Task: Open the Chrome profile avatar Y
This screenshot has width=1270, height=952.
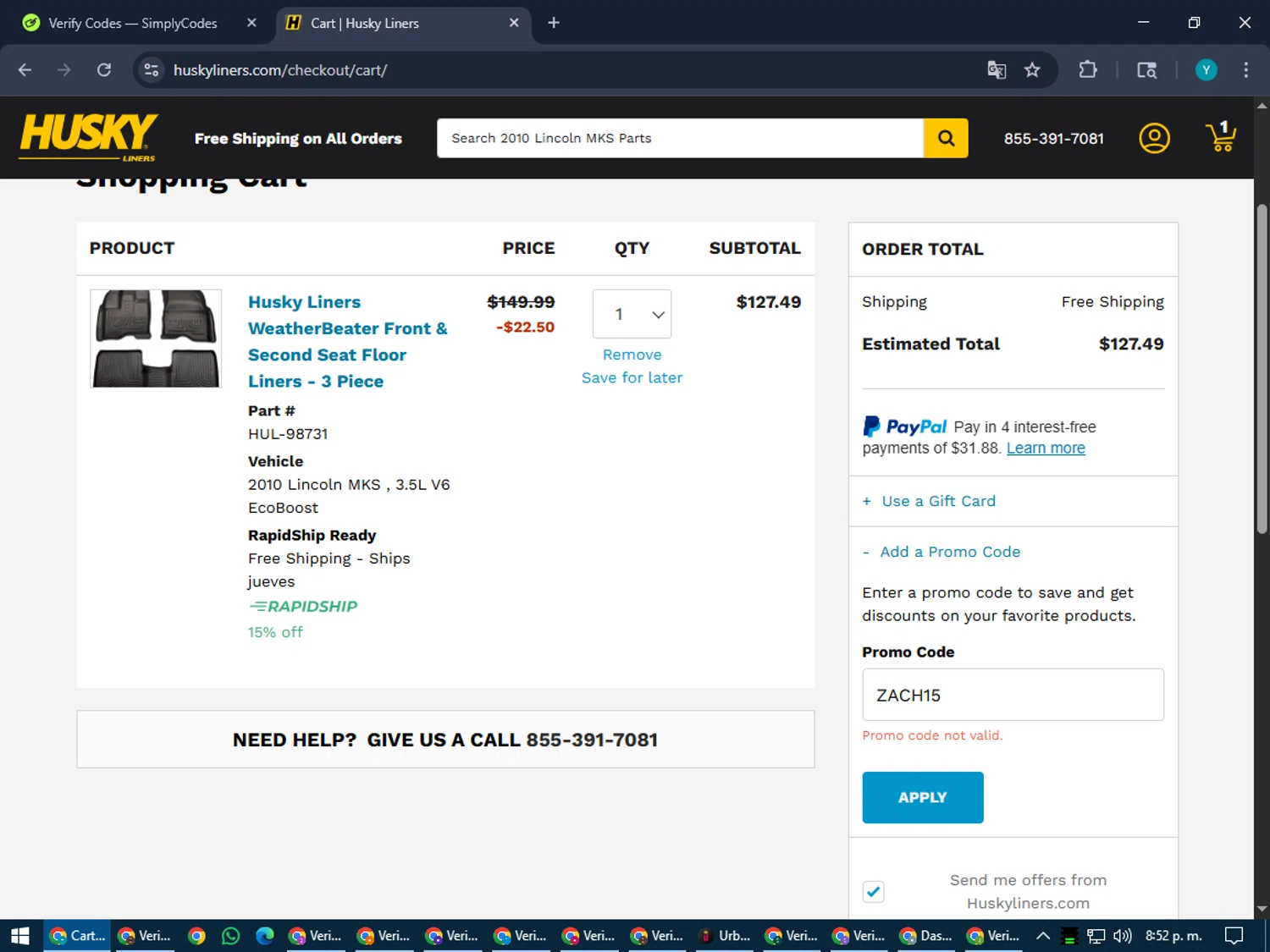Action: 1206,70
